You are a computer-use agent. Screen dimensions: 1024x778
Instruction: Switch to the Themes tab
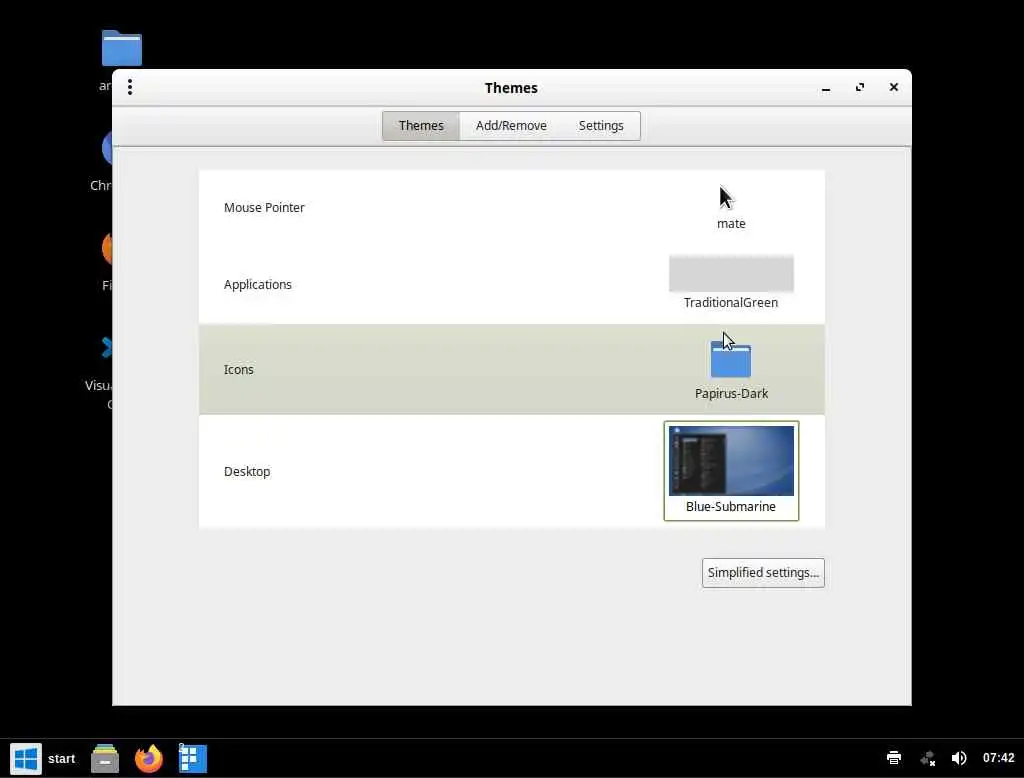tap(421, 125)
